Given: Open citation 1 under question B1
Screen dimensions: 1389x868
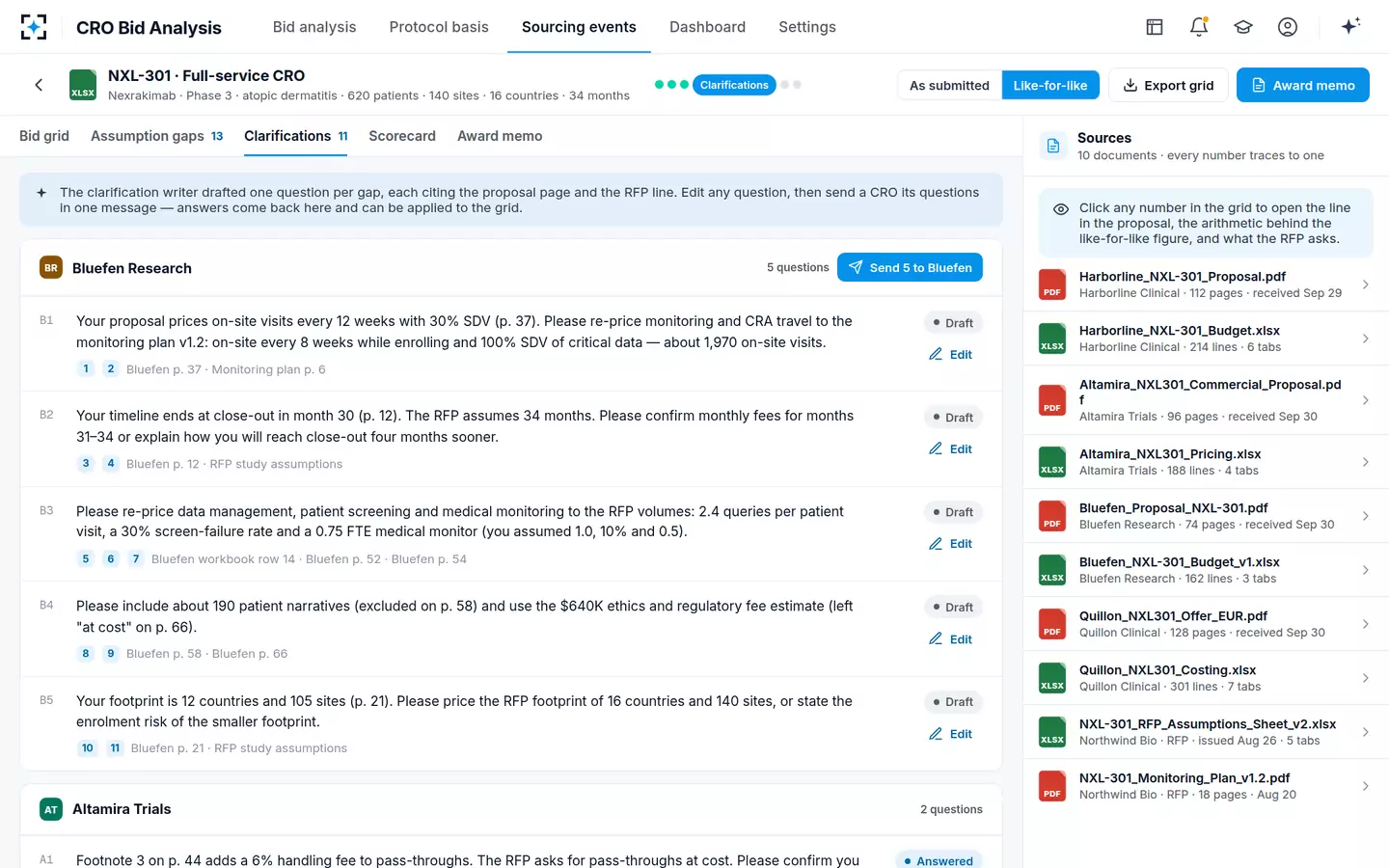Looking at the screenshot, I should coord(86,368).
